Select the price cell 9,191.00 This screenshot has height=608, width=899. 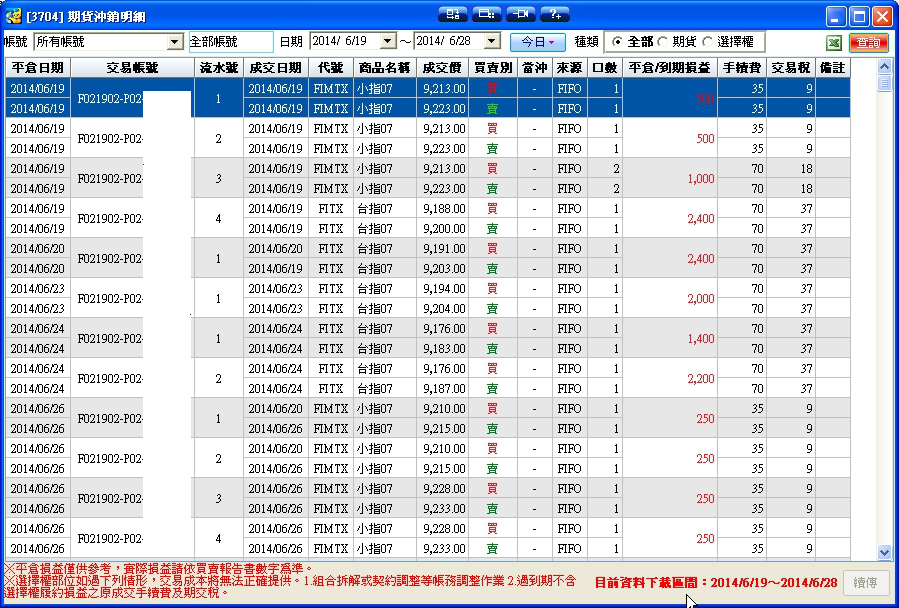point(442,249)
